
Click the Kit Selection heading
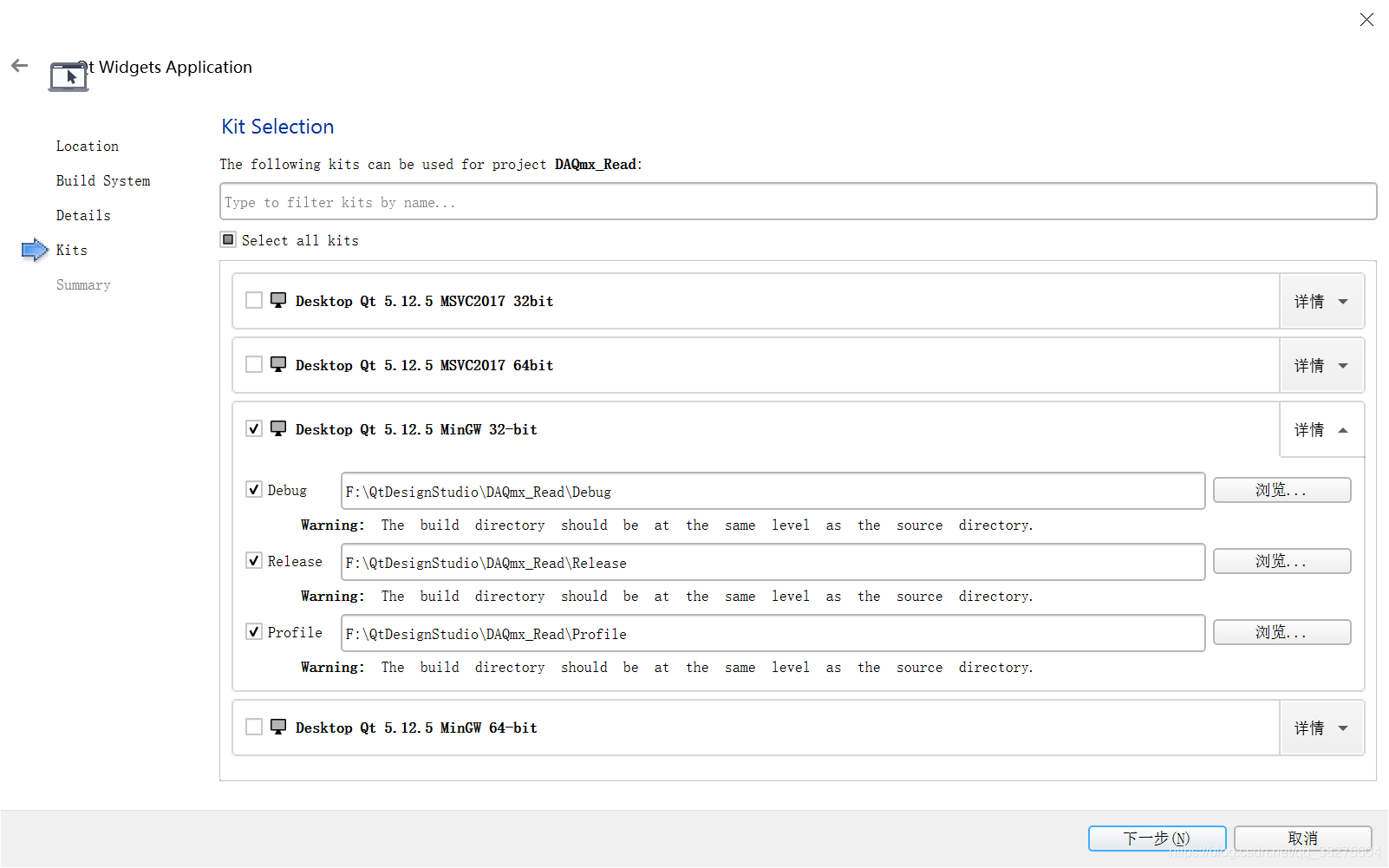[277, 127]
